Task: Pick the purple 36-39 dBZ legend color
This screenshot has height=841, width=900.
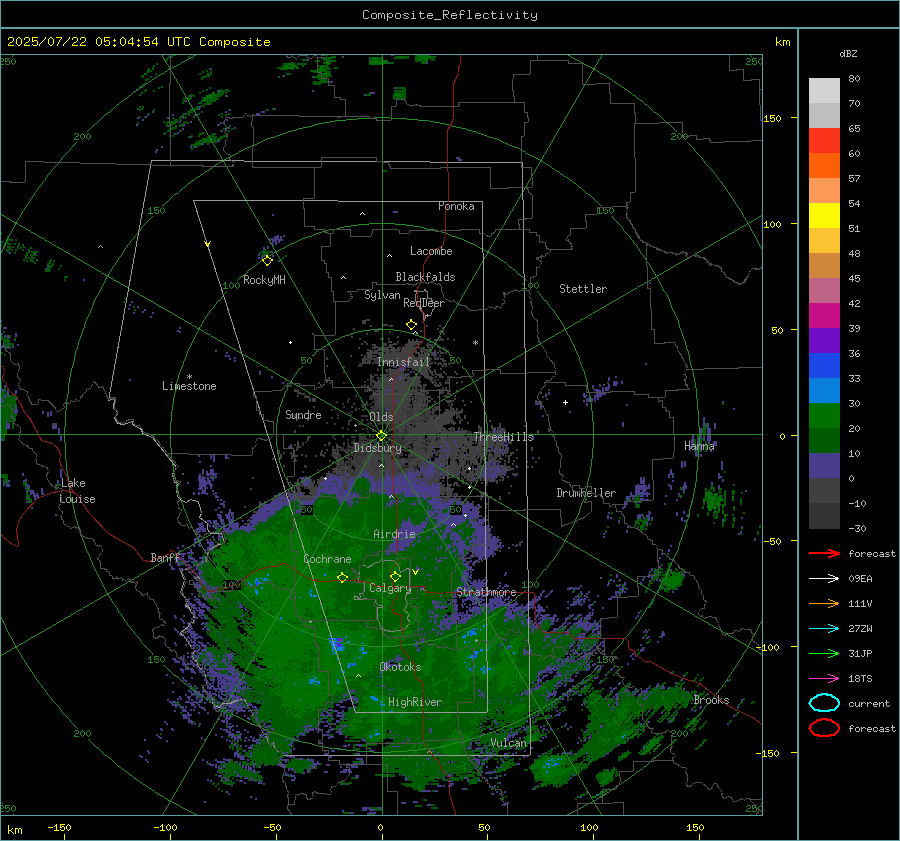Action: 824,341
